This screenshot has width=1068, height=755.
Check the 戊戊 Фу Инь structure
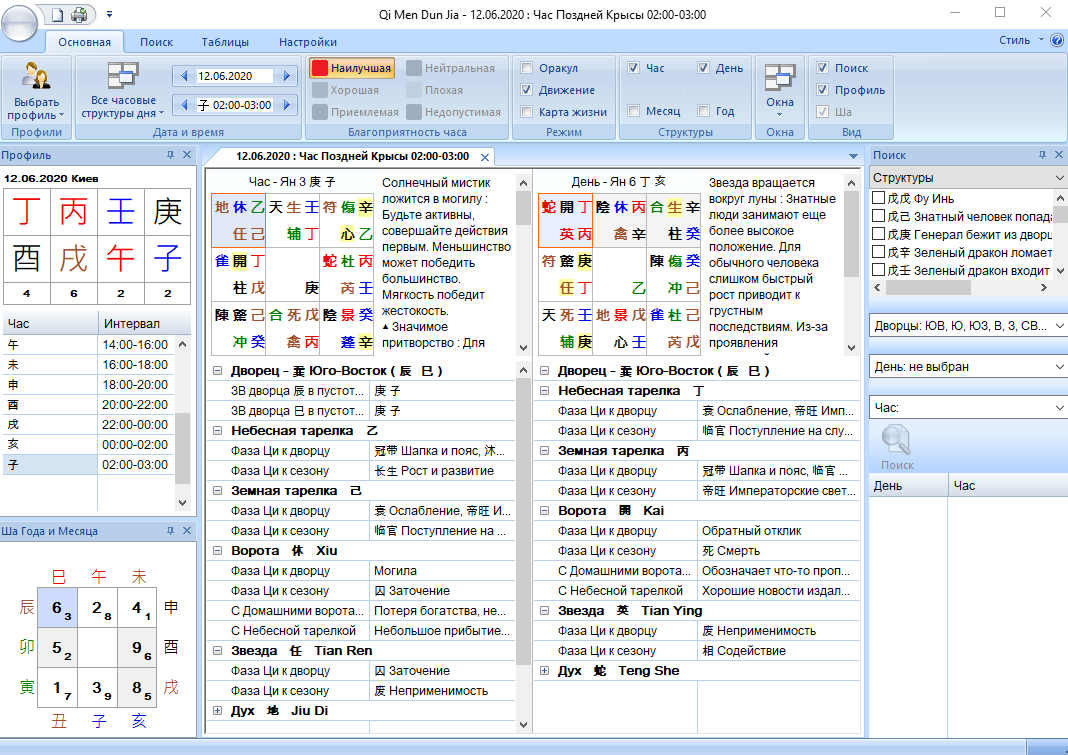879,198
